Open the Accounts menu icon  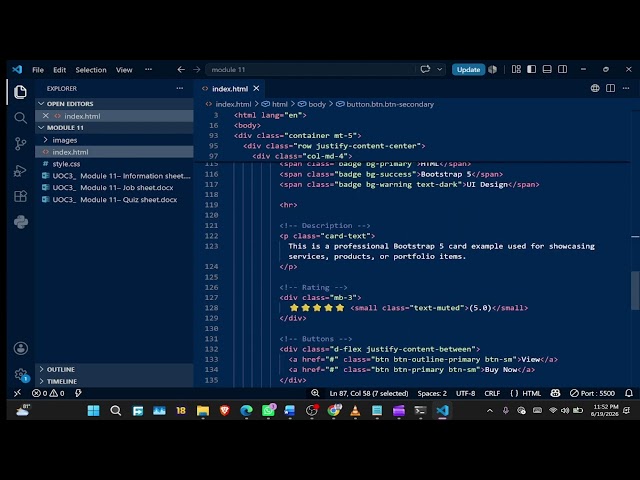tap(20, 348)
